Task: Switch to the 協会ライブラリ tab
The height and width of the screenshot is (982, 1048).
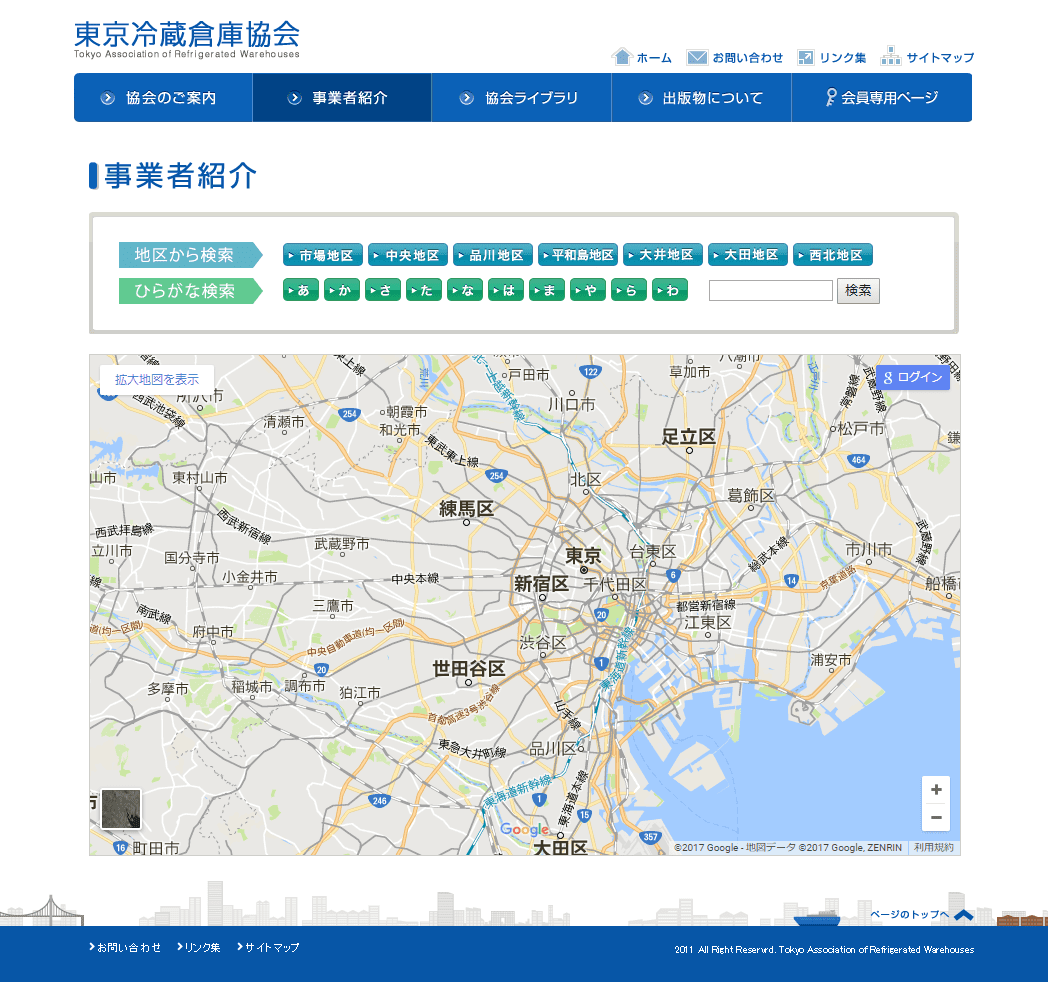Action: [x=520, y=97]
